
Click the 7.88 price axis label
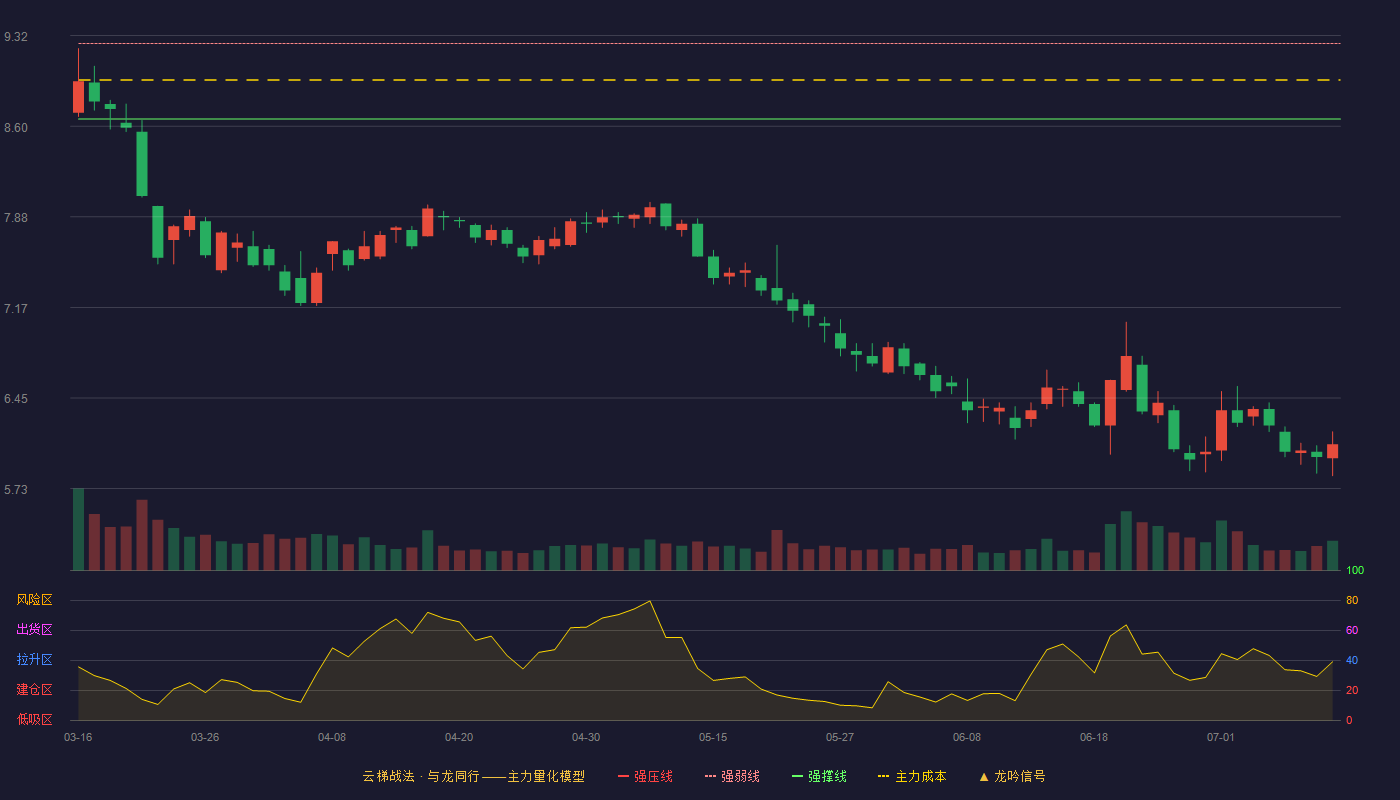[16, 218]
